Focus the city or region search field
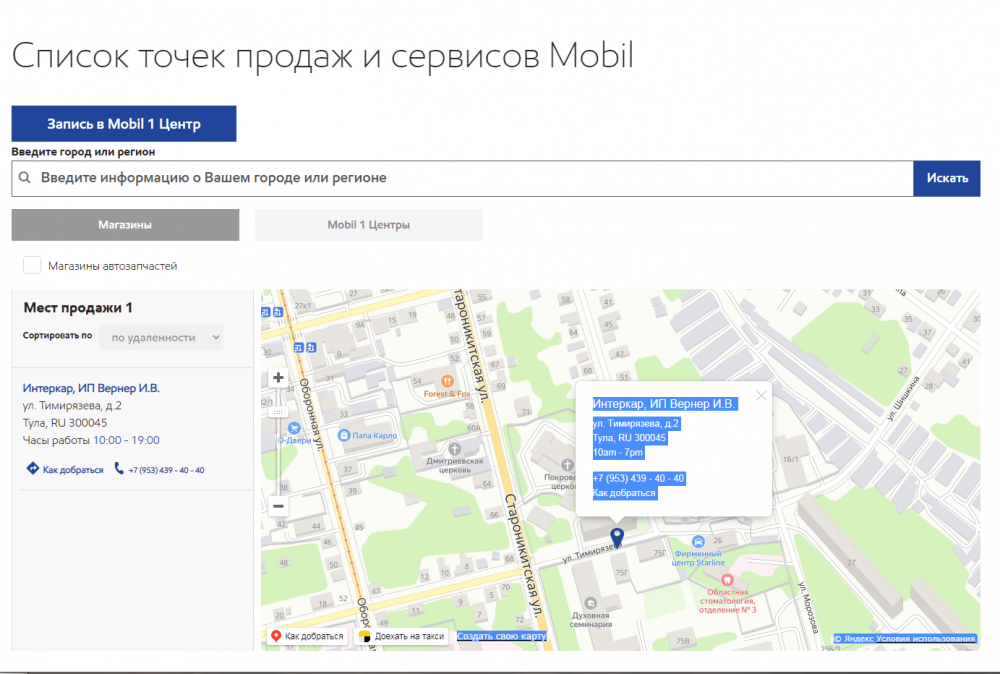Viewport: 1000px width, 674px height. tap(470, 178)
